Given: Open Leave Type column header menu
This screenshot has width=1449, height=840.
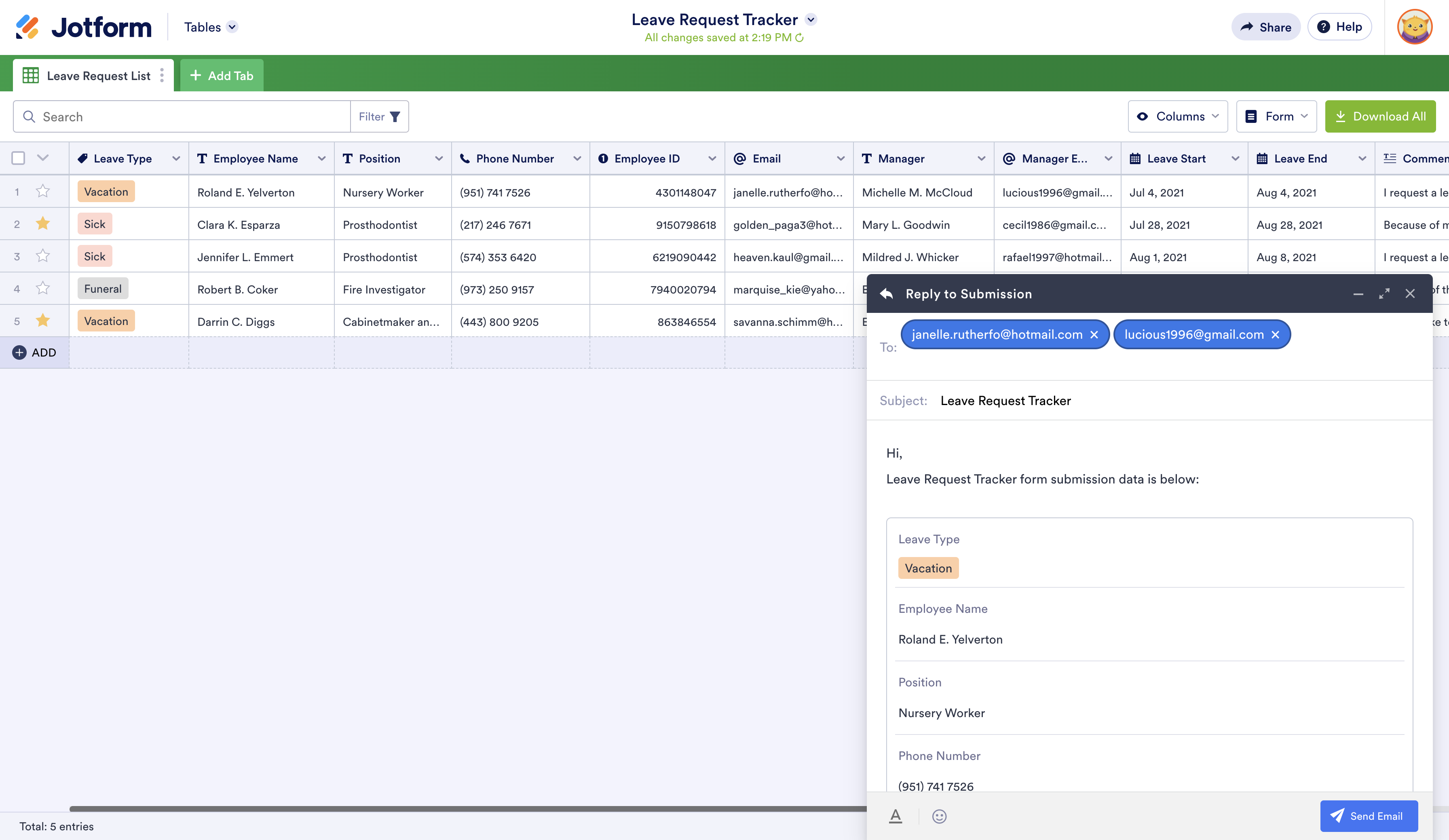Looking at the screenshot, I should 176,159.
